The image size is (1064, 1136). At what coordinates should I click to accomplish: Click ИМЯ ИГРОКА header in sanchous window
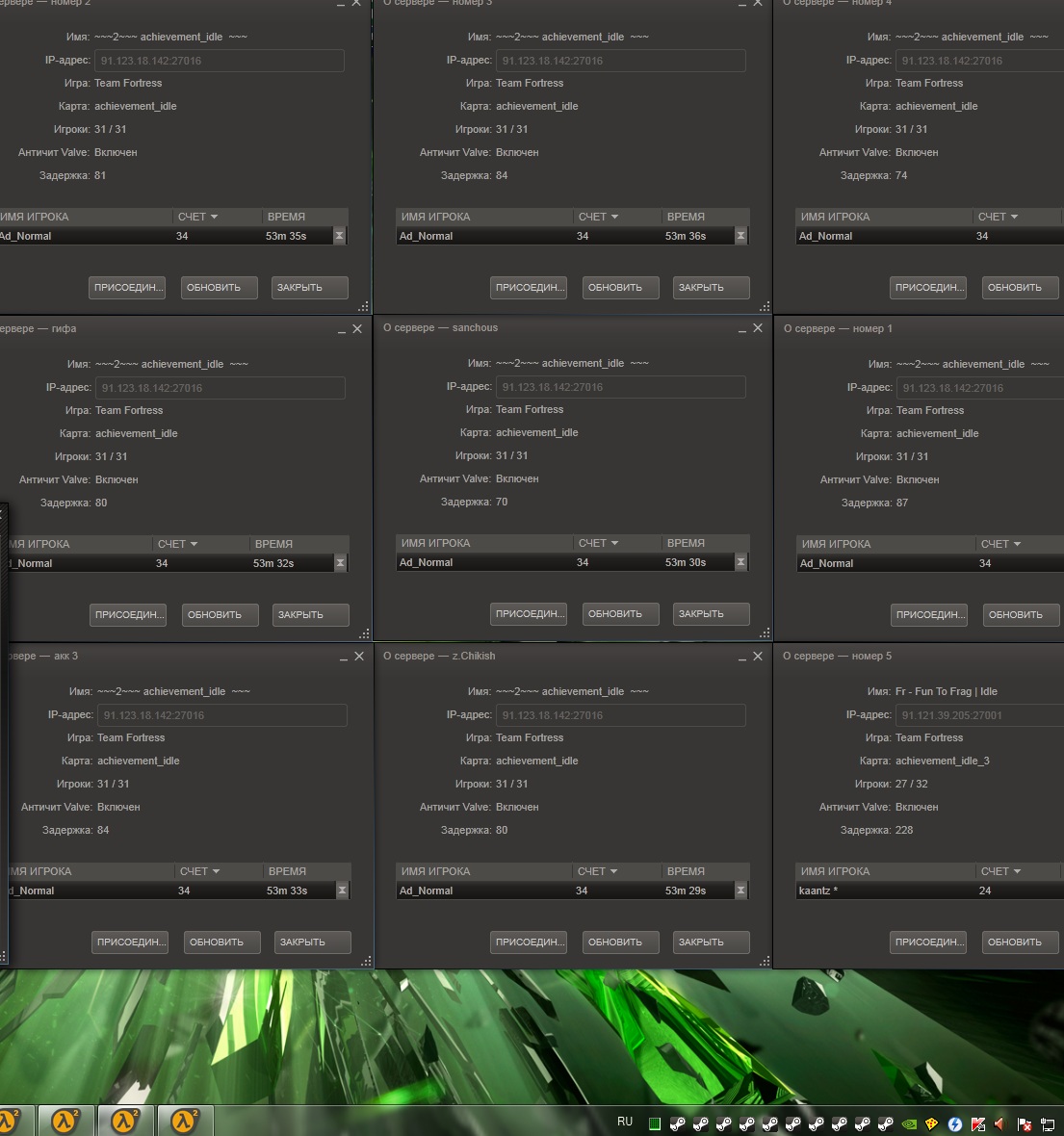[x=485, y=543]
